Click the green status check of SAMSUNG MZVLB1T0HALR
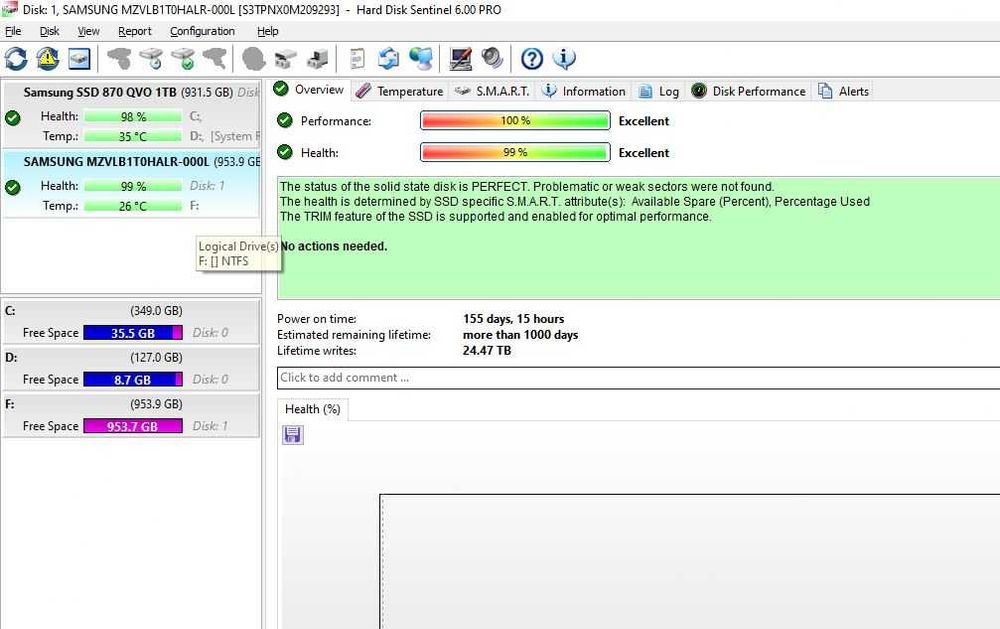Image resolution: width=1000 pixels, height=629 pixels. click(x=13, y=187)
